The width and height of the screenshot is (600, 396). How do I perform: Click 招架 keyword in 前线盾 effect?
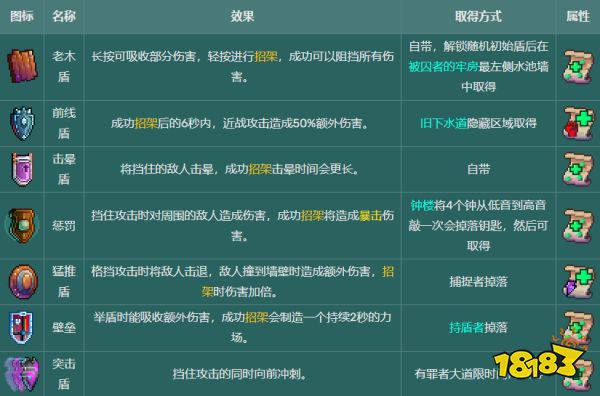point(146,123)
